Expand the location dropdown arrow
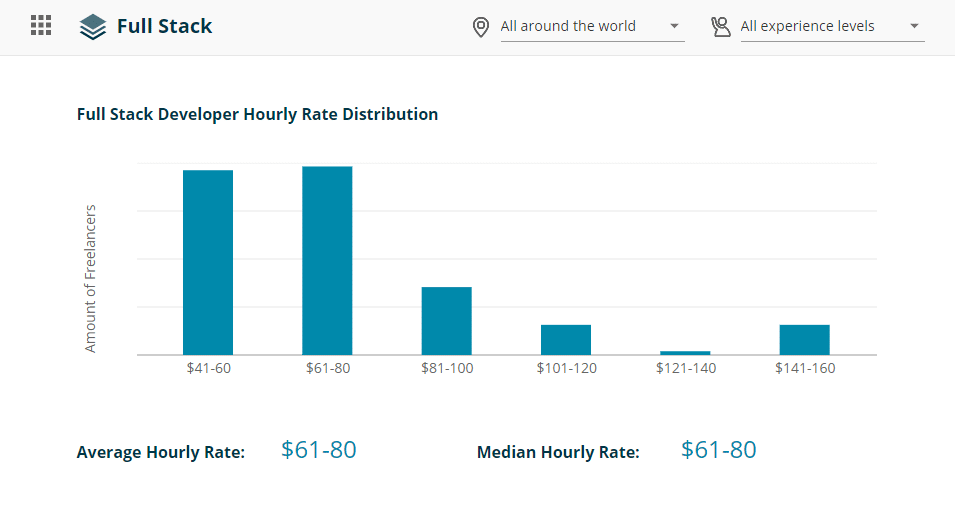The width and height of the screenshot is (955, 506). [x=673, y=26]
